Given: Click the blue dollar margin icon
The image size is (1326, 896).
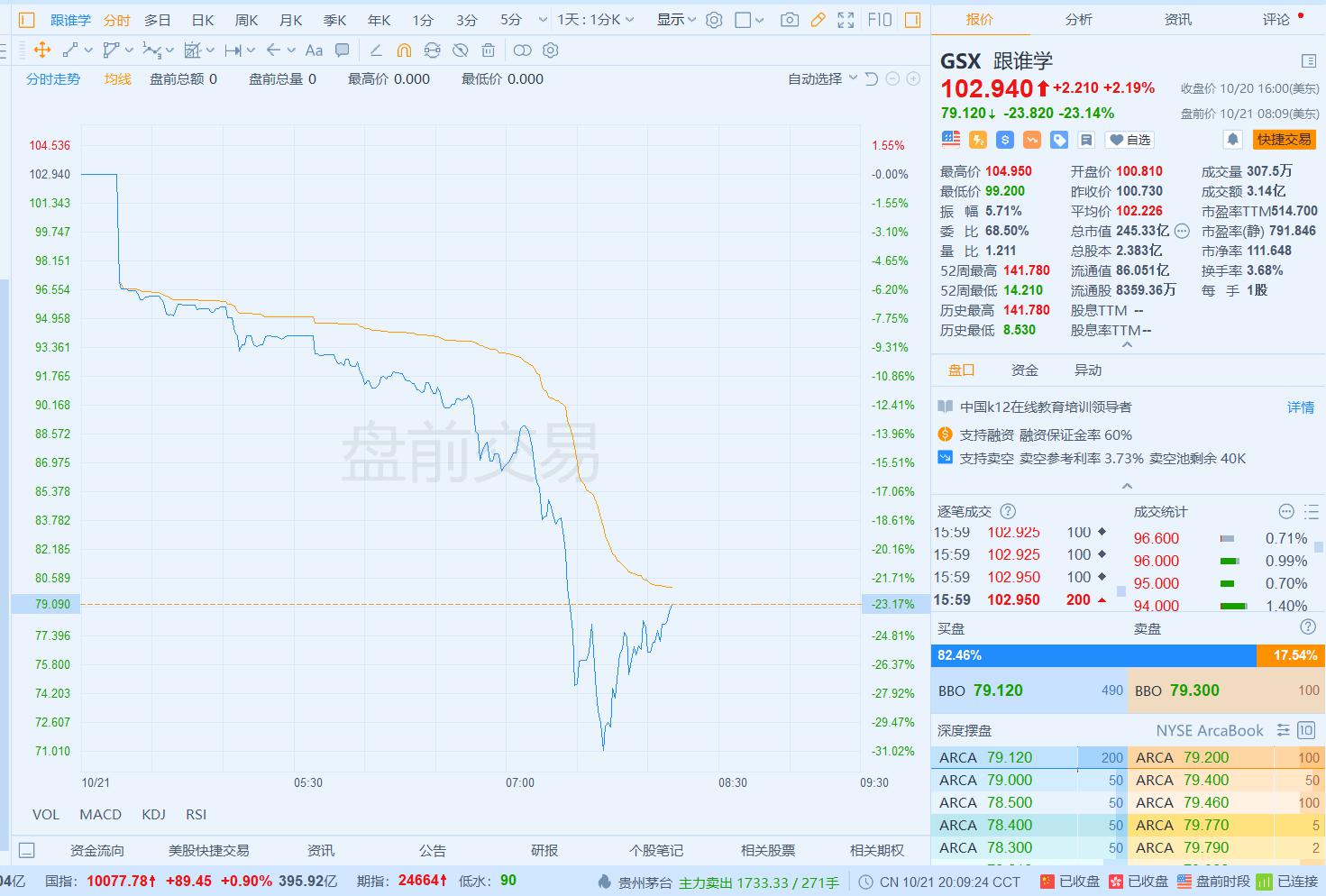Looking at the screenshot, I should click(x=1005, y=140).
